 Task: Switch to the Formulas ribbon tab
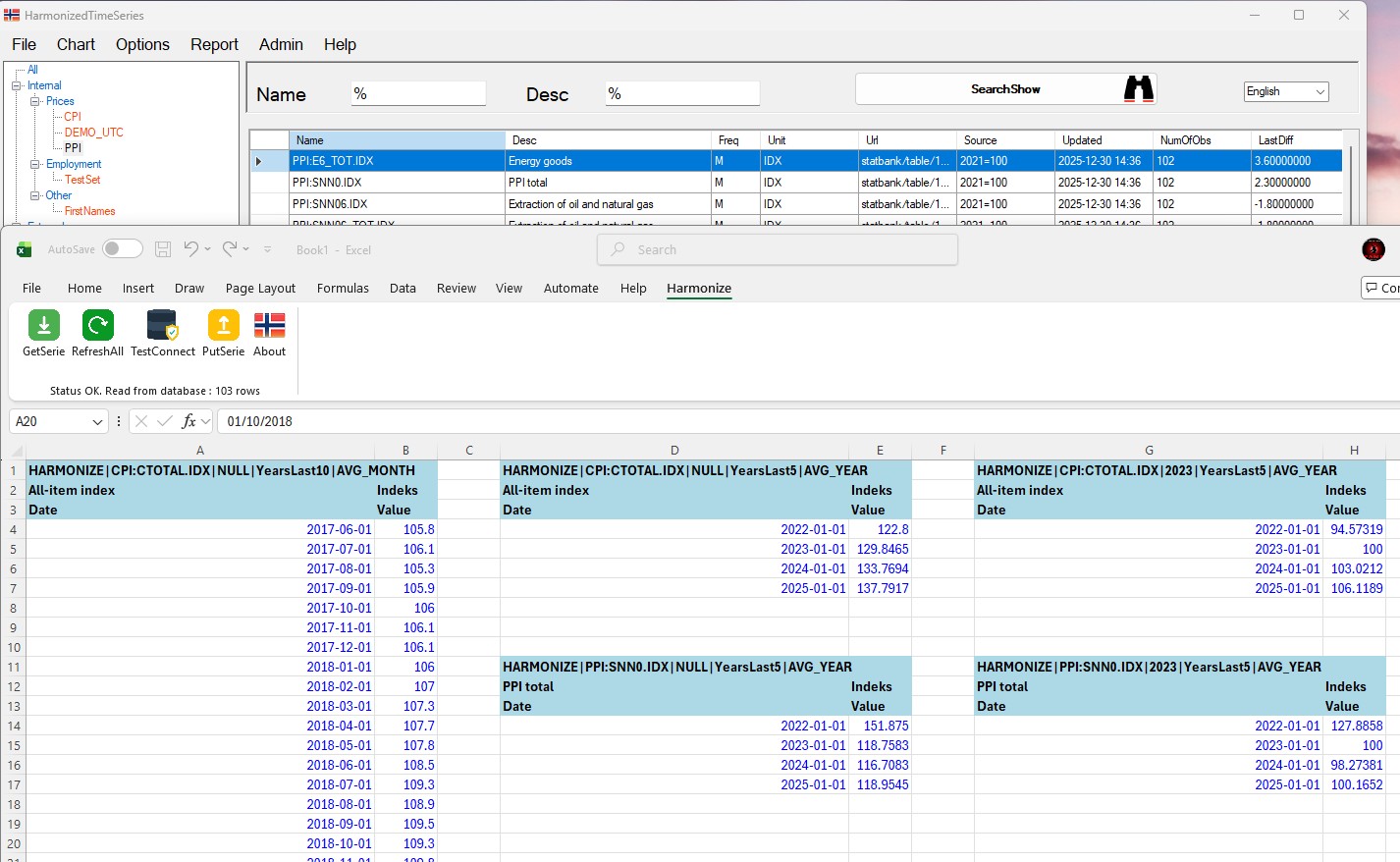tap(343, 288)
